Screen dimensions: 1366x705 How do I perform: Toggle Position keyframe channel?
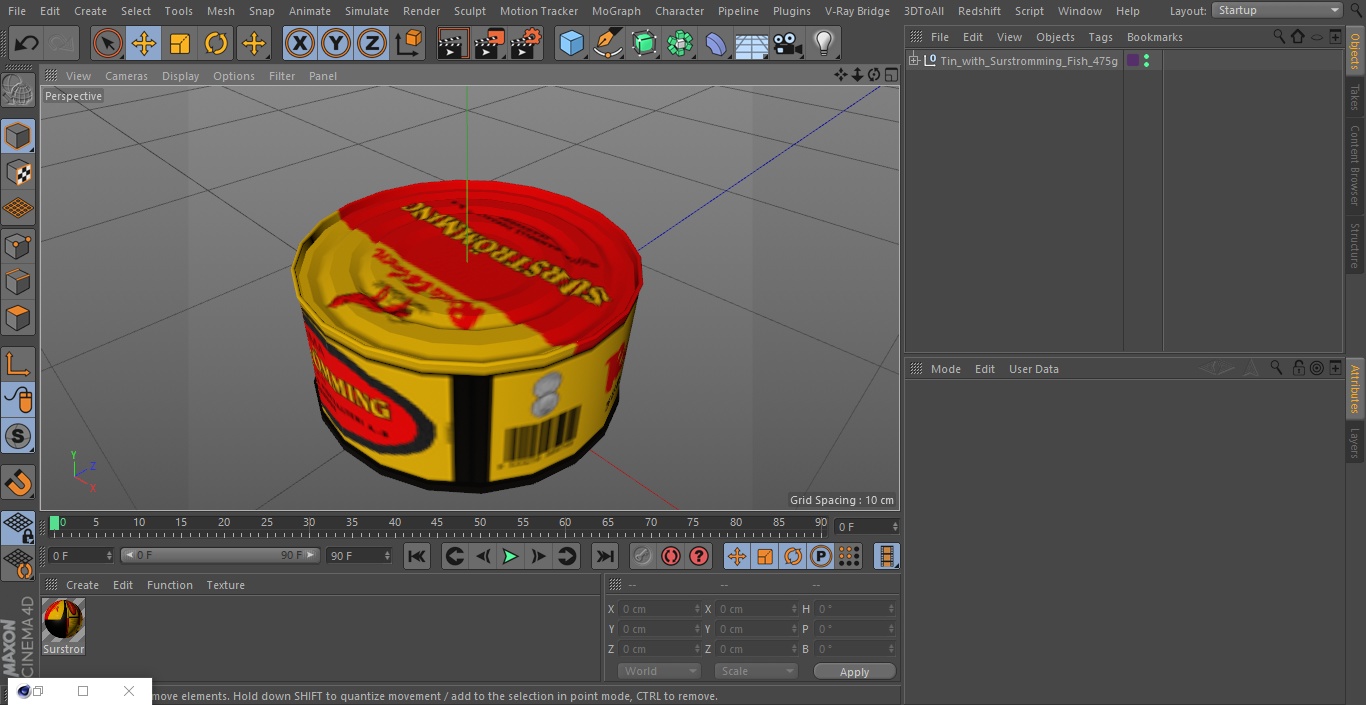tap(737, 556)
